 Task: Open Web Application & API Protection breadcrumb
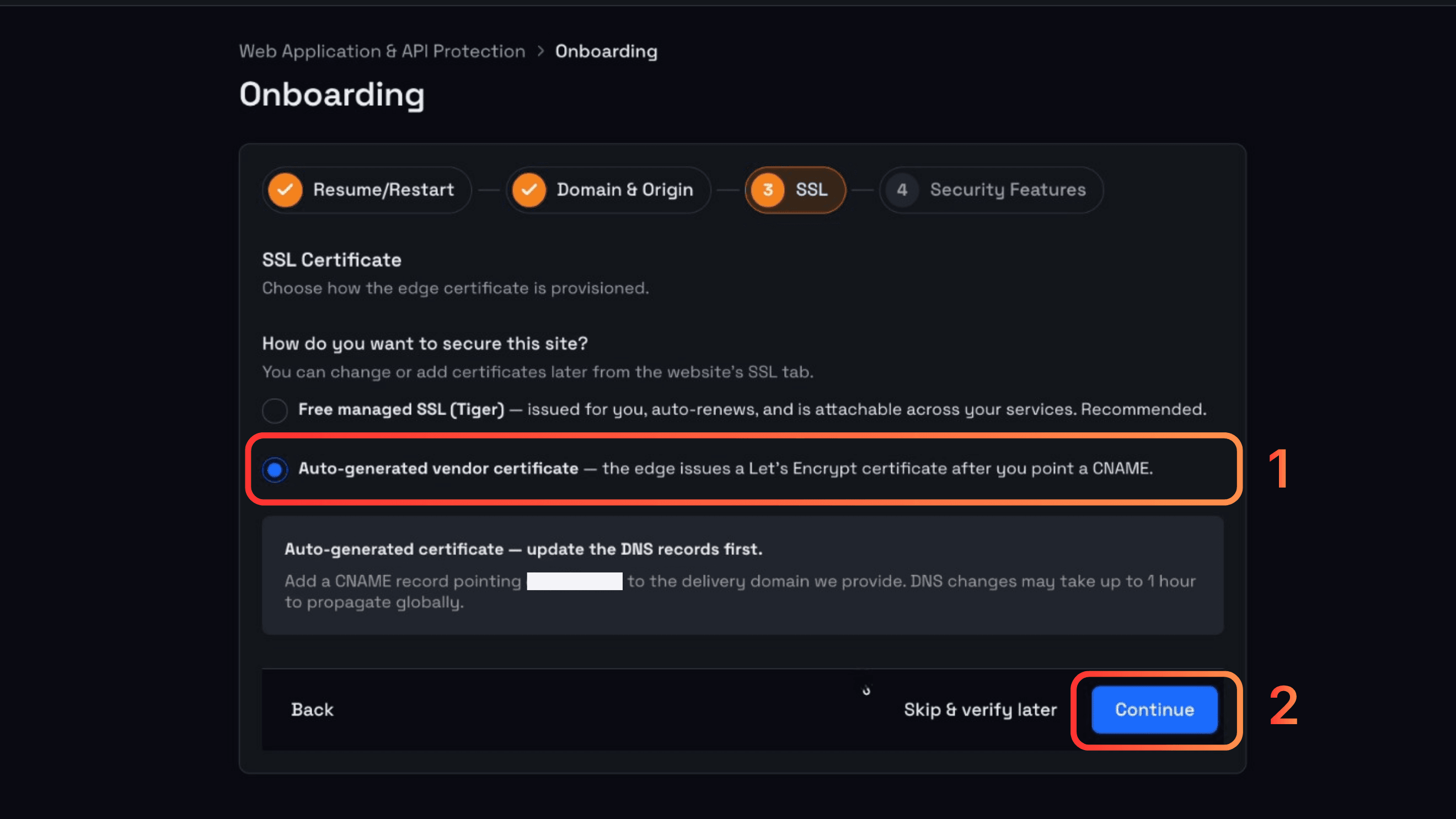[382, 51]
